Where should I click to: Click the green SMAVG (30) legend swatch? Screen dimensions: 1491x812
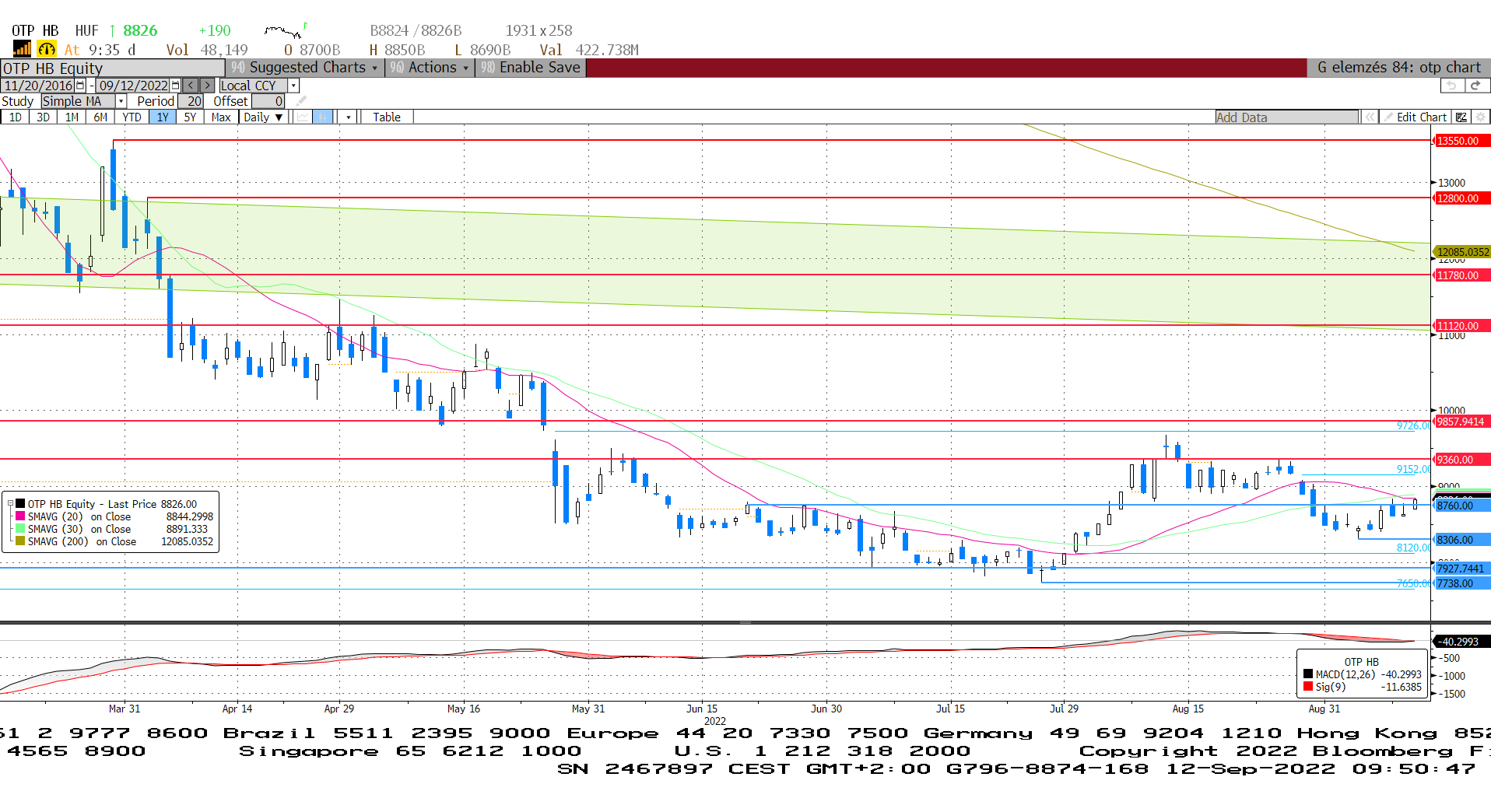pos(20,529)
